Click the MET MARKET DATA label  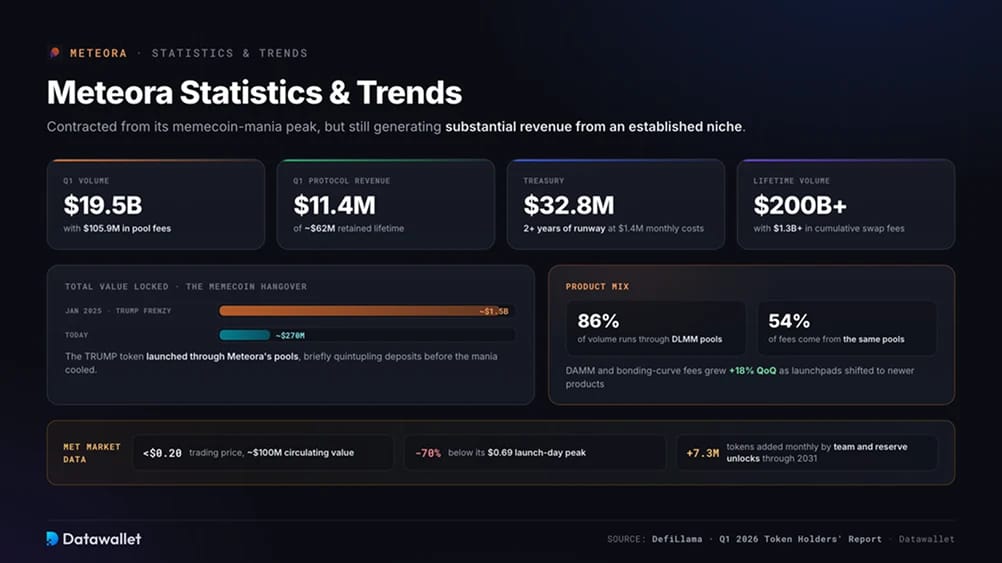(92, 453)
